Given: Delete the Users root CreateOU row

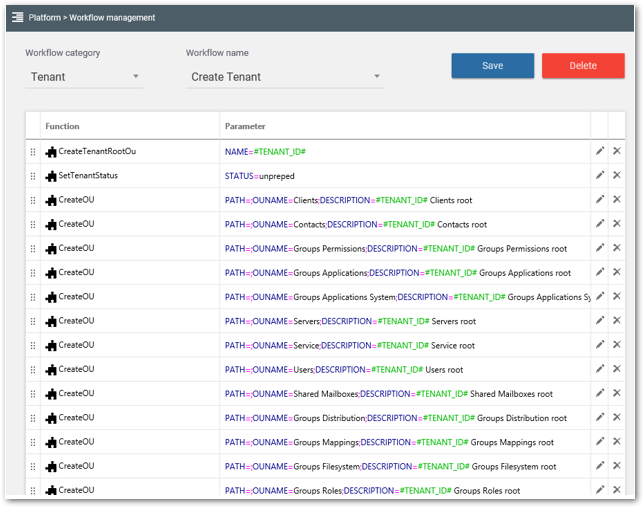Looking at the screenshot, I should tap(616, 369).
